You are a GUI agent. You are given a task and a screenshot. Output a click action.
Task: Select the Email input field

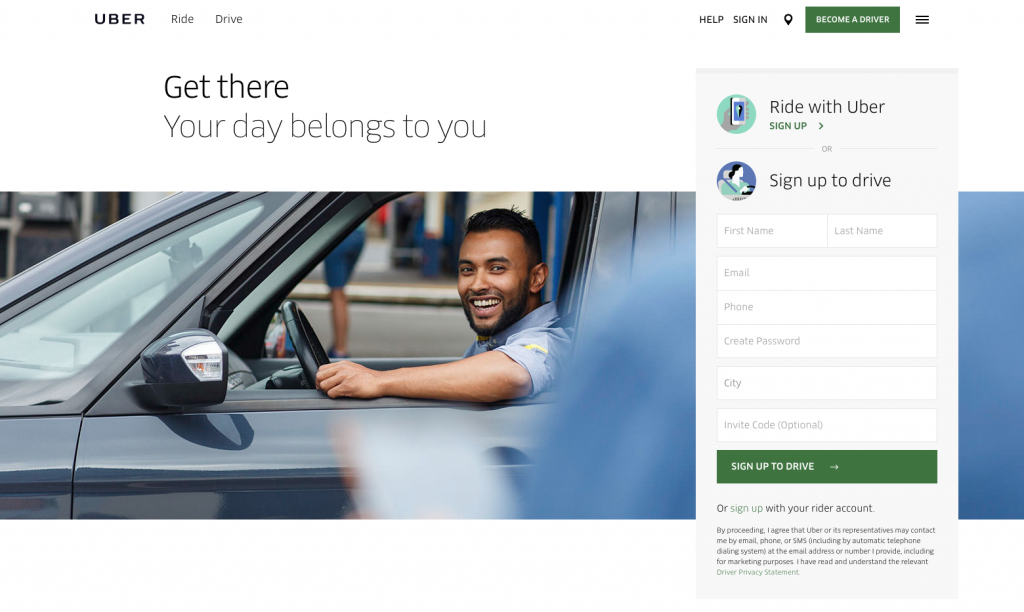[827, 273]
